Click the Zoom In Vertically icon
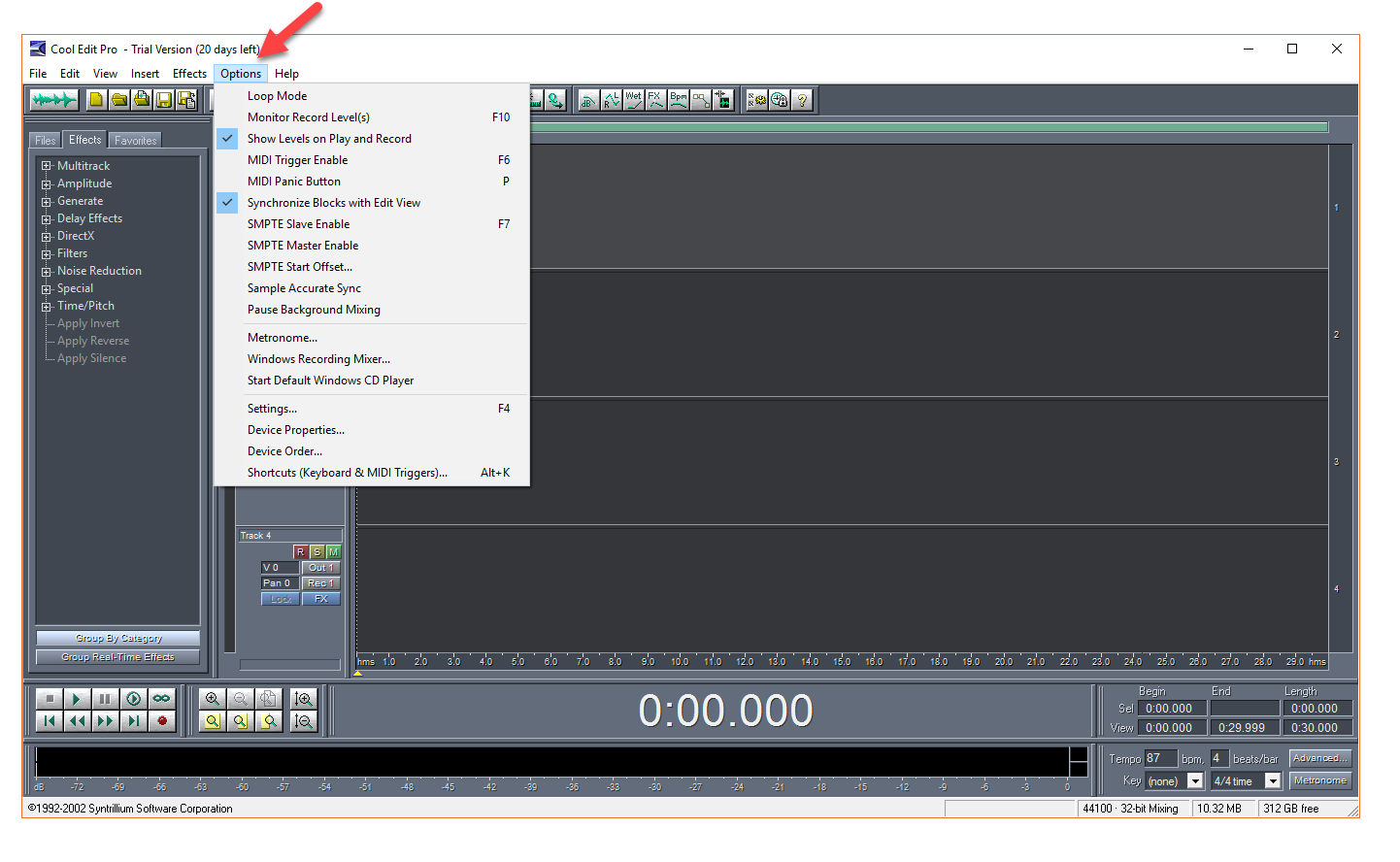 pos(304,699)
